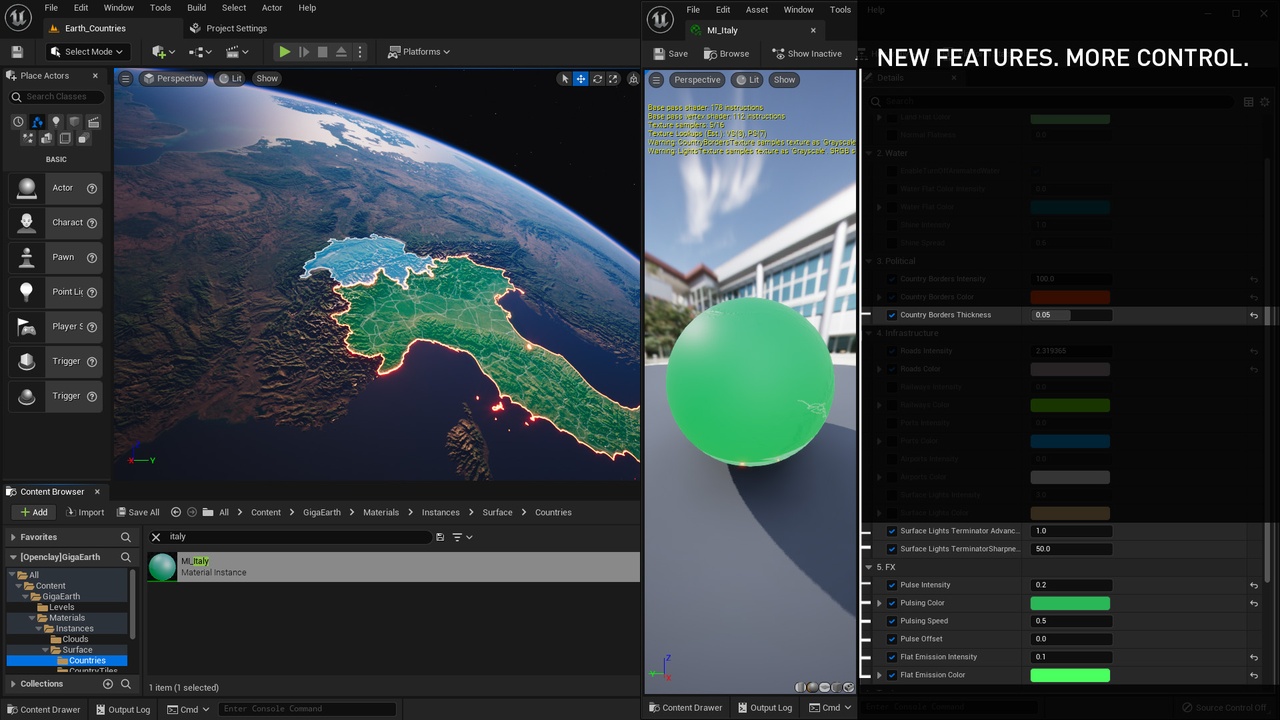Go back in Content Browser history
Image resolution: width=1280 pixels, height=720 pixels.
point(176,512)
